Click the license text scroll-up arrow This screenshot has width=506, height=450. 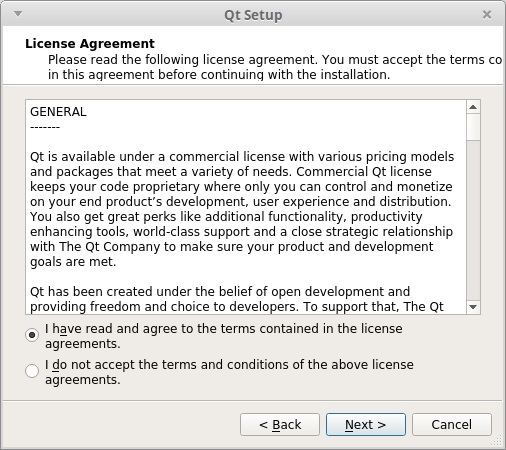473,107
